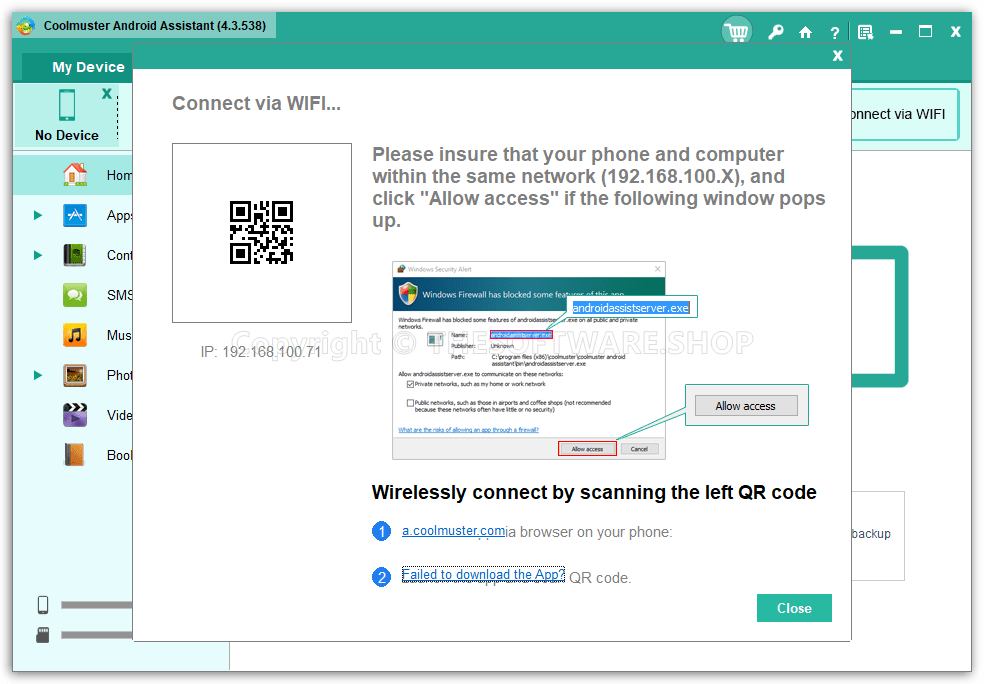Image resolution: width=984 pixels, height=684 pixels.
Task: Click the phone storage usage bar
Action: click(x=97, y=605)
